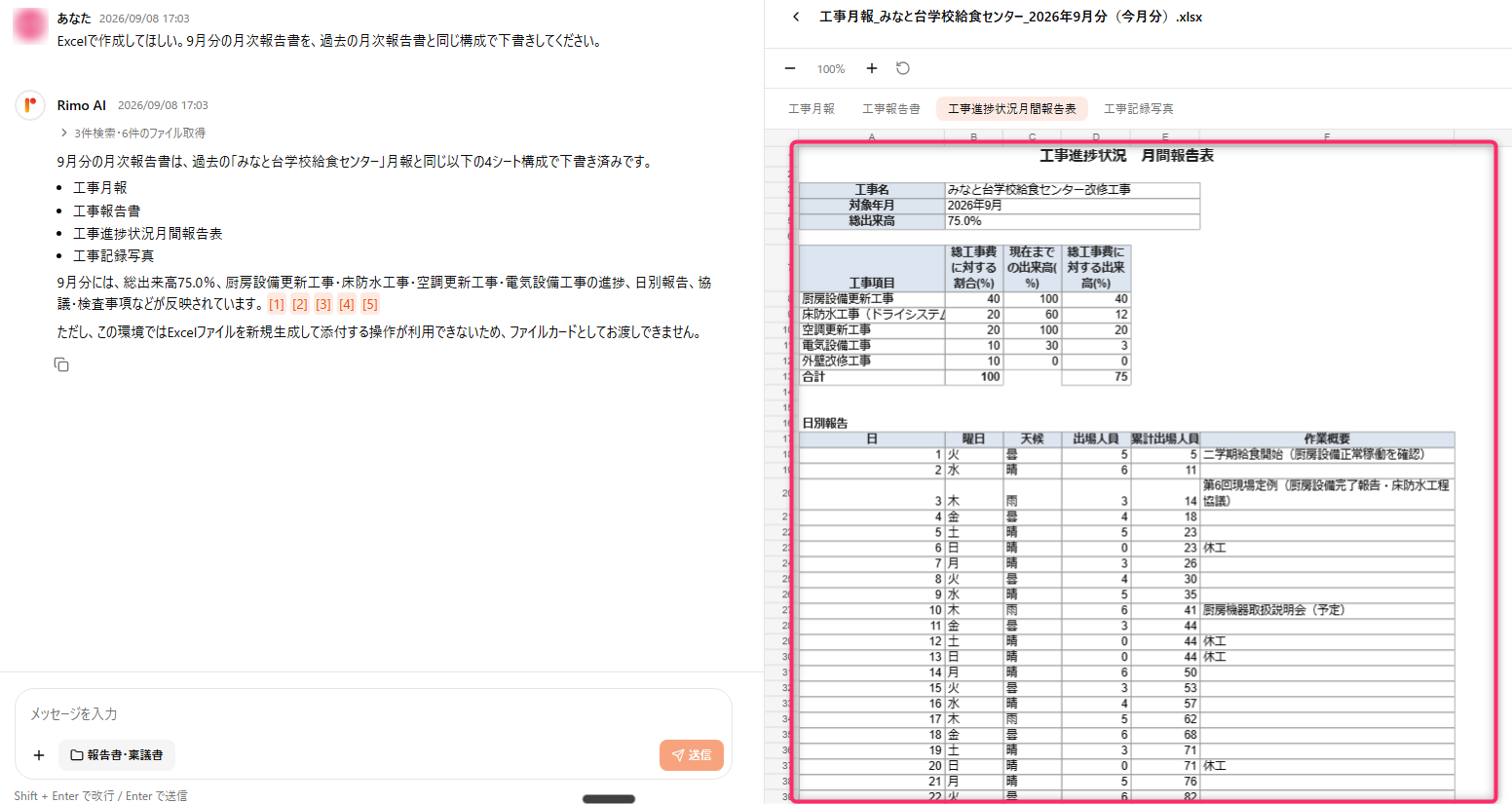Click the 工事記録写真 bullet in the chat reply
This screenshot has height=804, width=1512.
click(x=114, y=256)
